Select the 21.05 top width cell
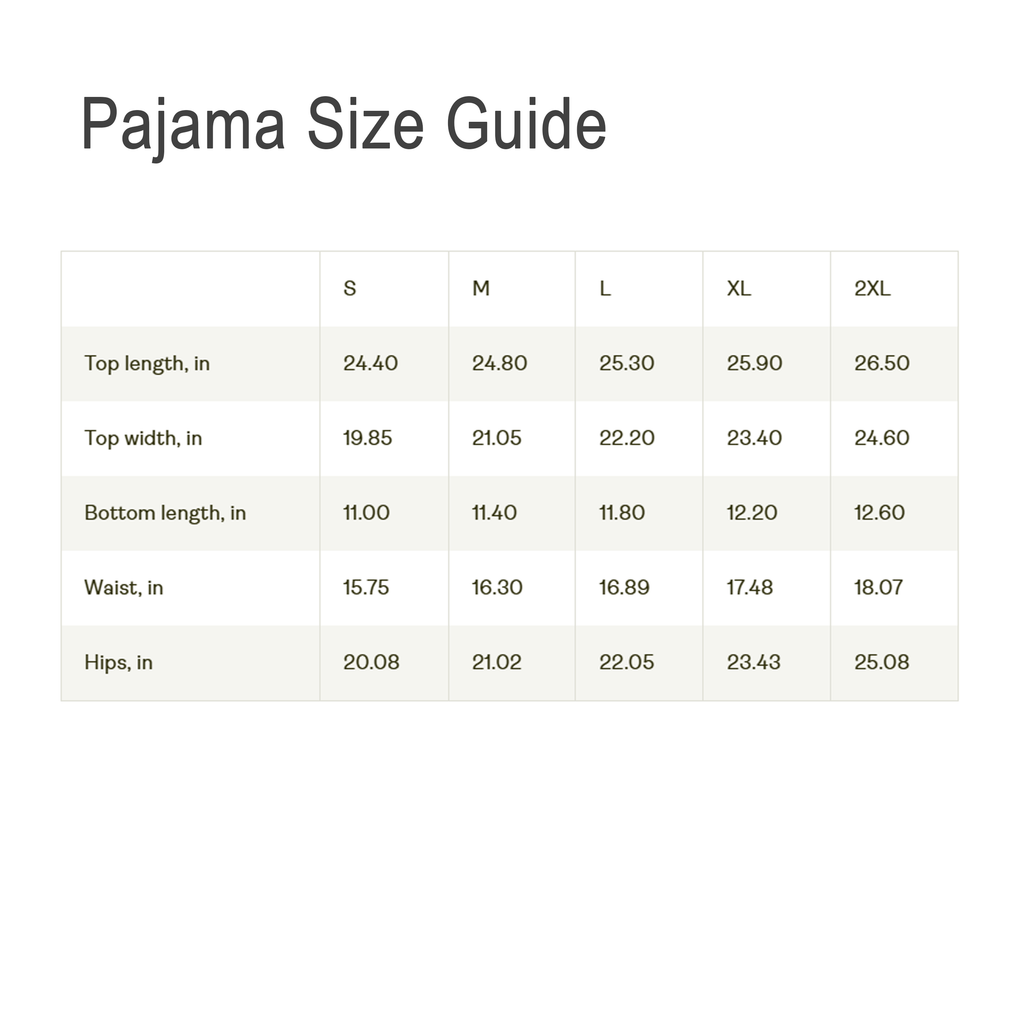Screen dimensions: 1024x1024 pyautogui.click(x=497, y=438)
